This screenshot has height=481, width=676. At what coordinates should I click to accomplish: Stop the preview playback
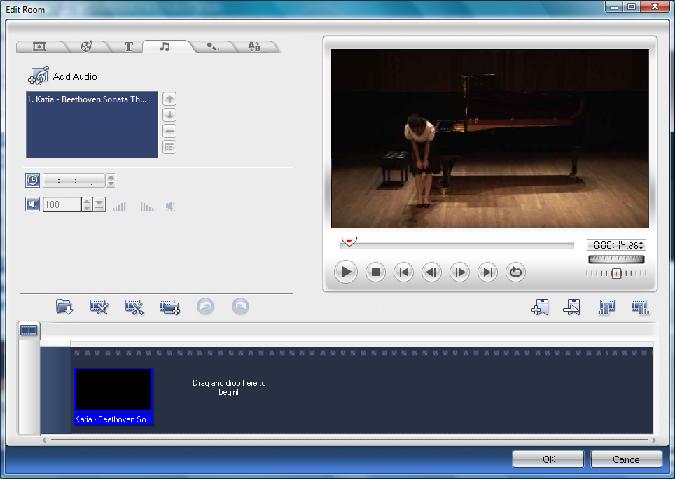coord(376,272)
